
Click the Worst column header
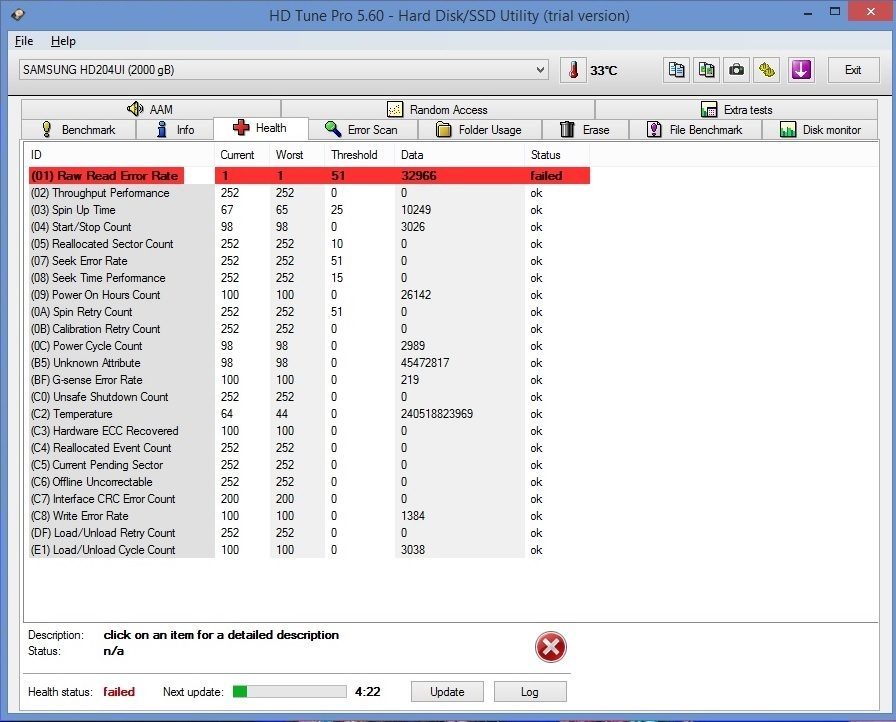[x=297, y=155]
